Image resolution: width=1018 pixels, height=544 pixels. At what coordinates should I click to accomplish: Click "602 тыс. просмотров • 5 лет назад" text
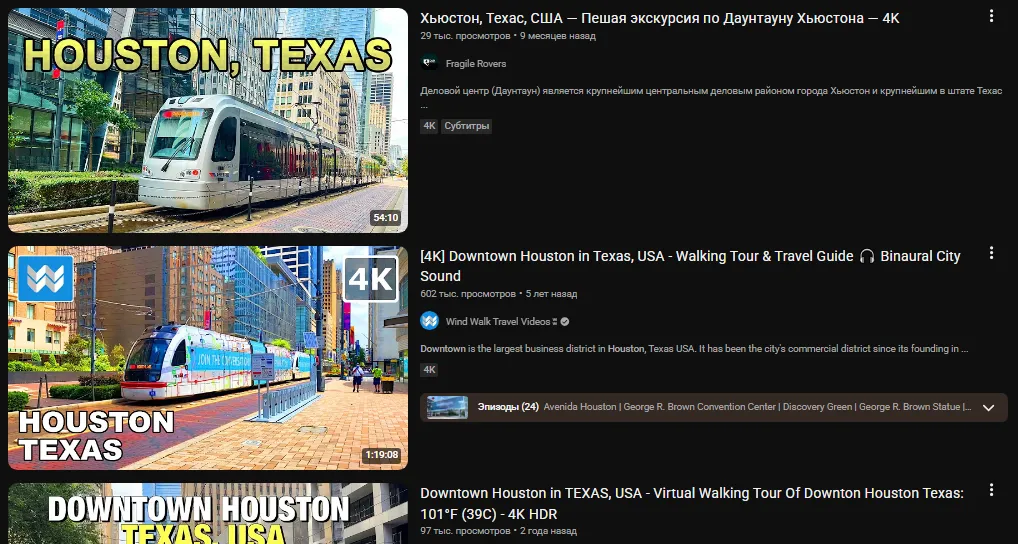click(499, 293)
